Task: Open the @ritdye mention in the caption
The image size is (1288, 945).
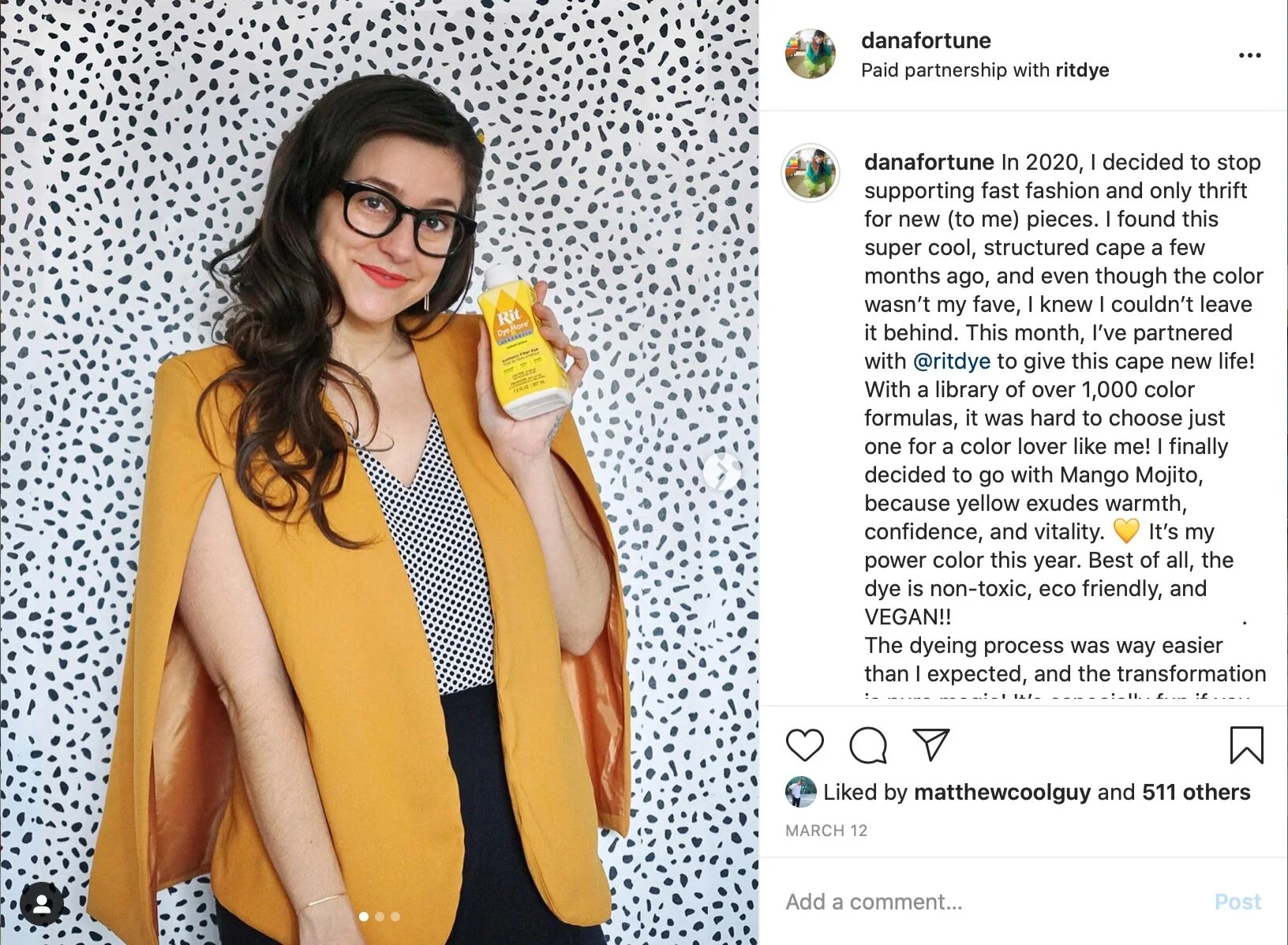Action: point(951,361)
